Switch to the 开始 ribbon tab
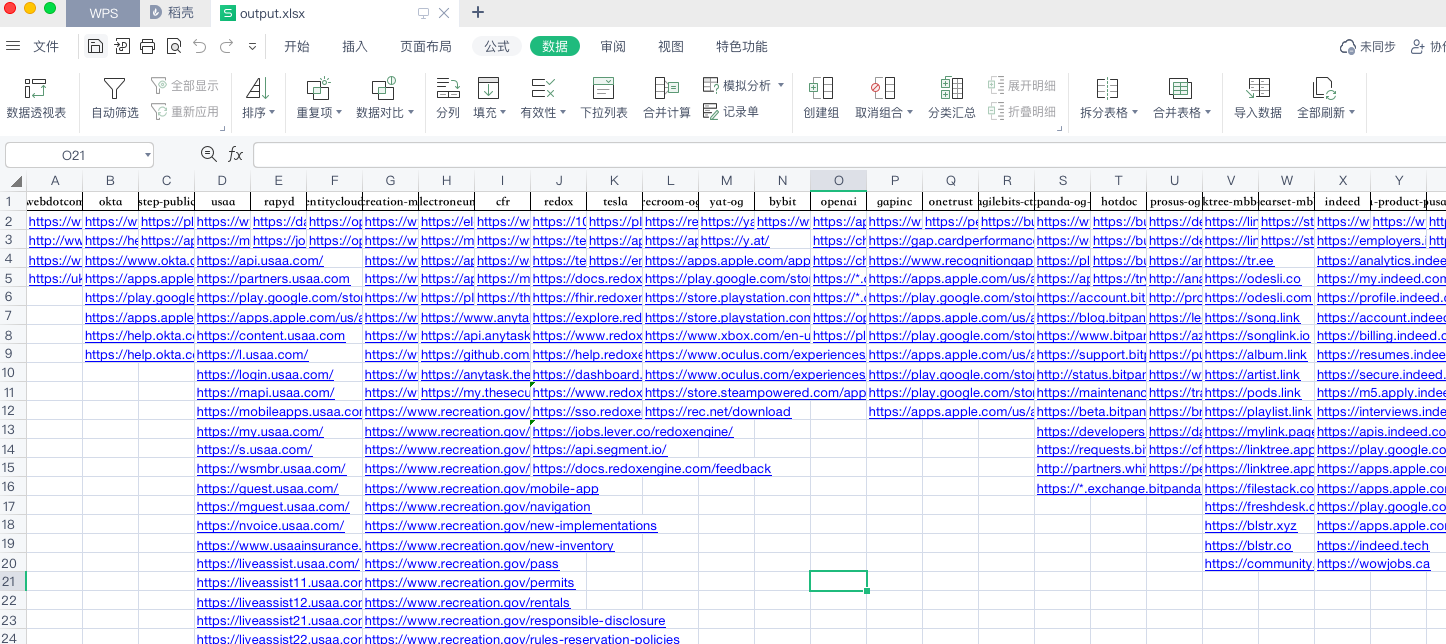The height and width of the screenshot is (644, 1446). (296, 46)
